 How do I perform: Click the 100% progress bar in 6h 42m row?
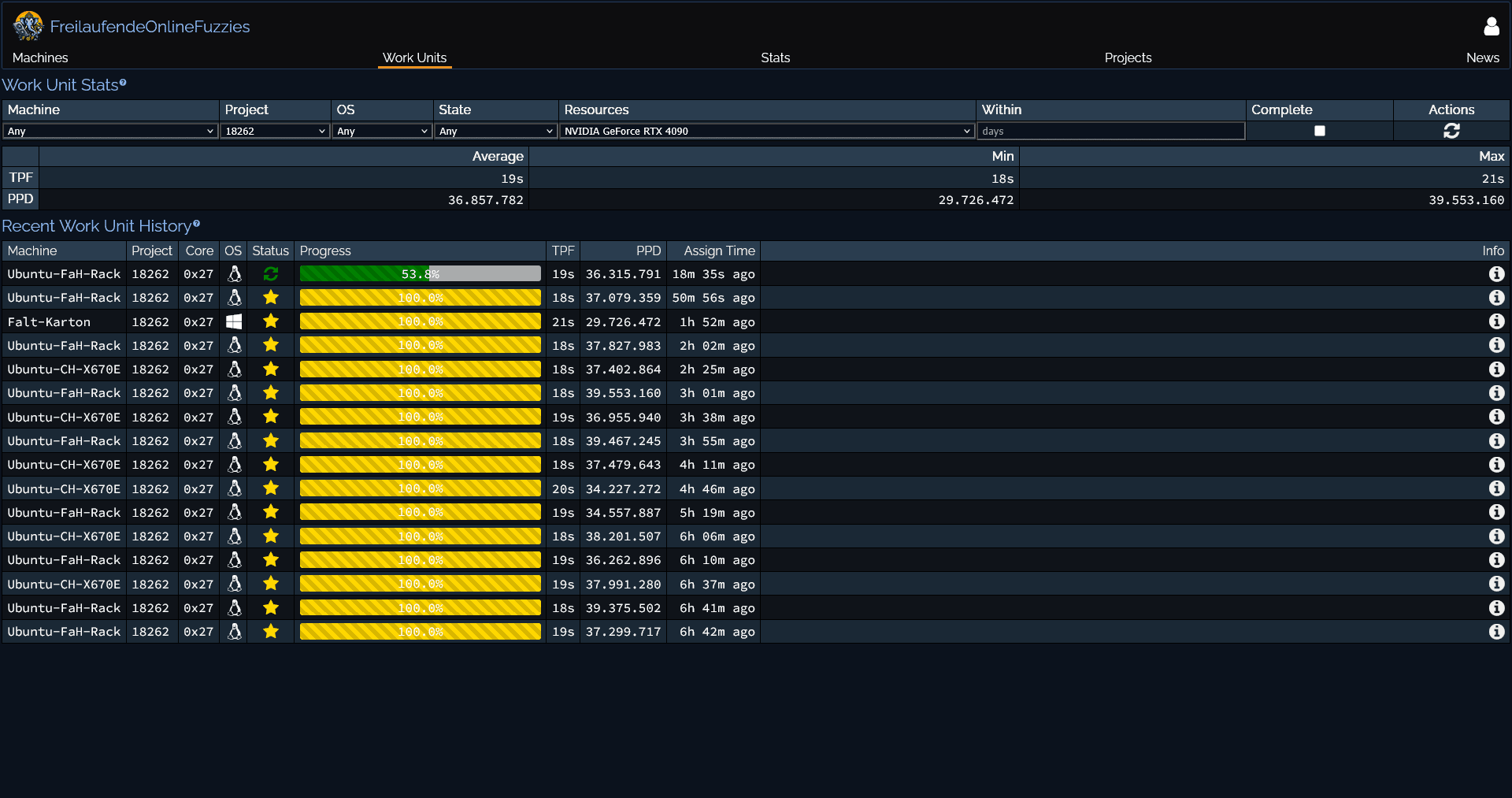421,632
